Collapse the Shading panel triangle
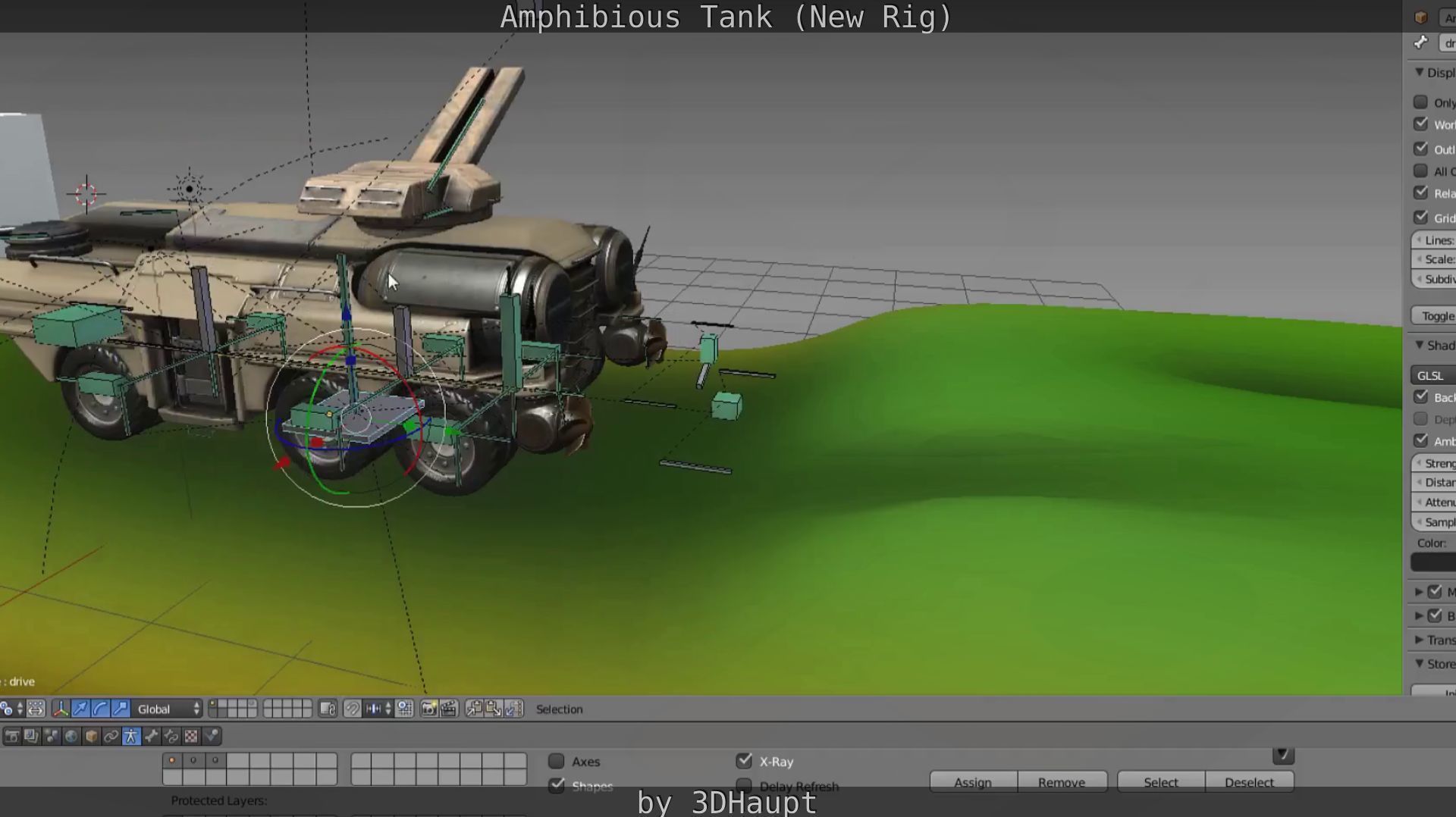Viewport: 1456px width, 817px height. tap(1419, 345)
